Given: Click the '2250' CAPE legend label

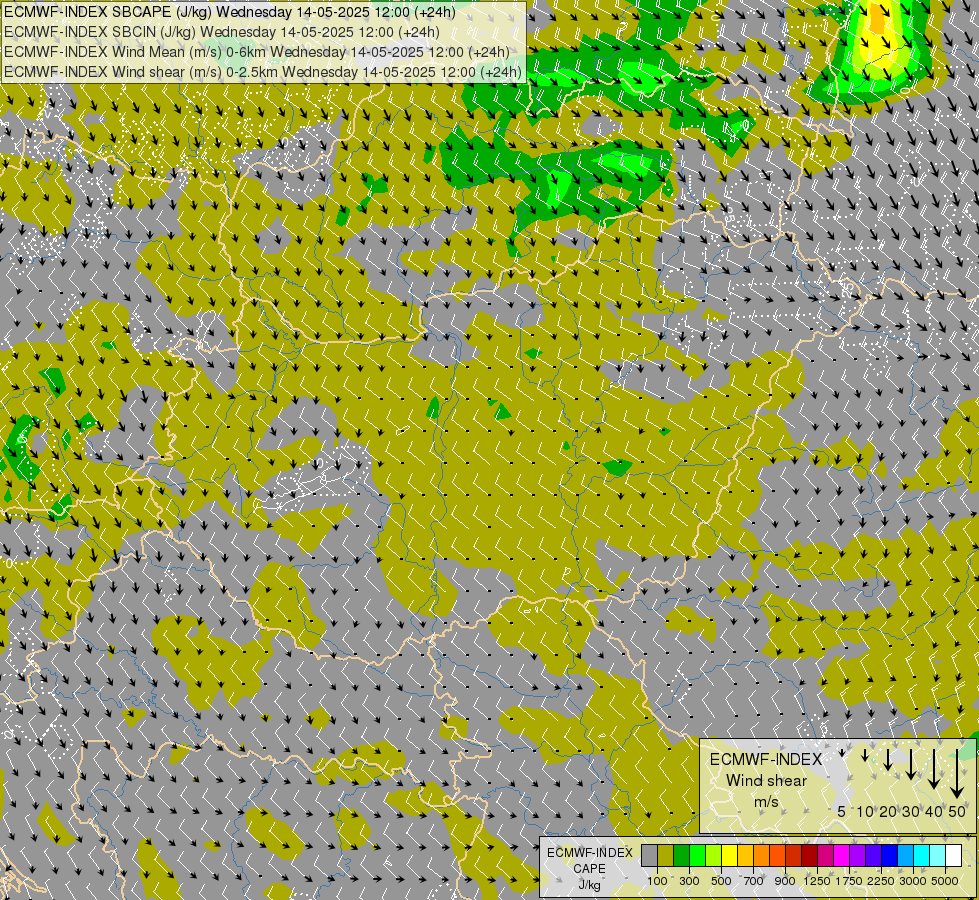Looking at the screenshot, I should point(880,881).
